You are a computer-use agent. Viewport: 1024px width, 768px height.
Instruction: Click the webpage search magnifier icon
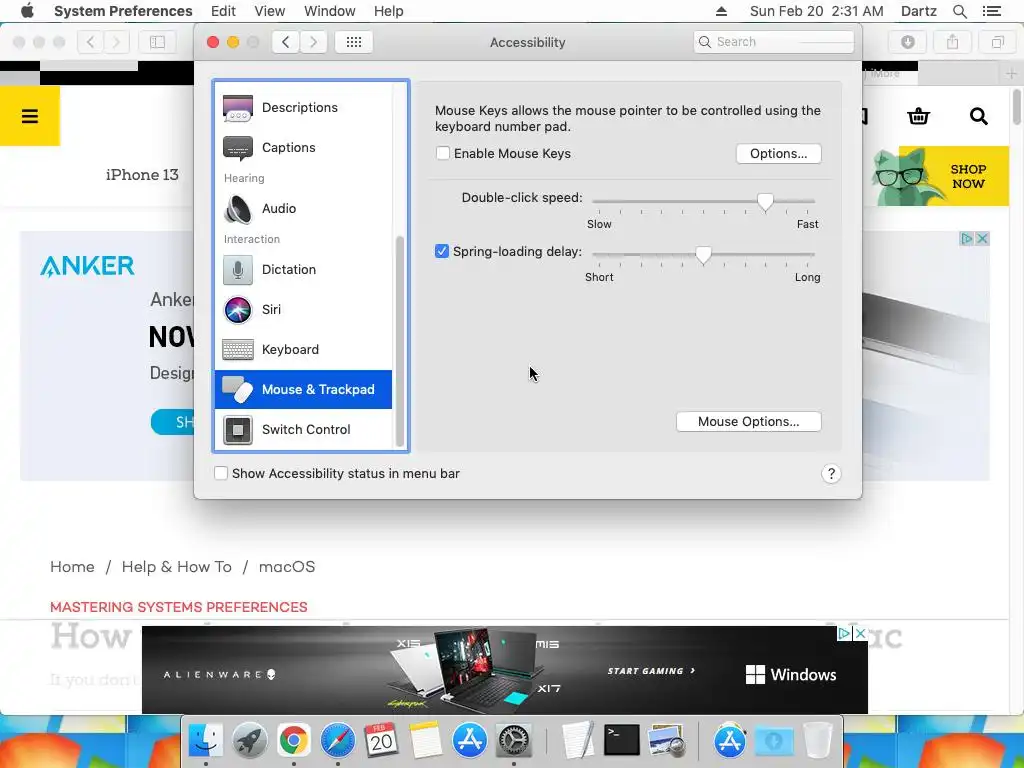pos(978,116)
